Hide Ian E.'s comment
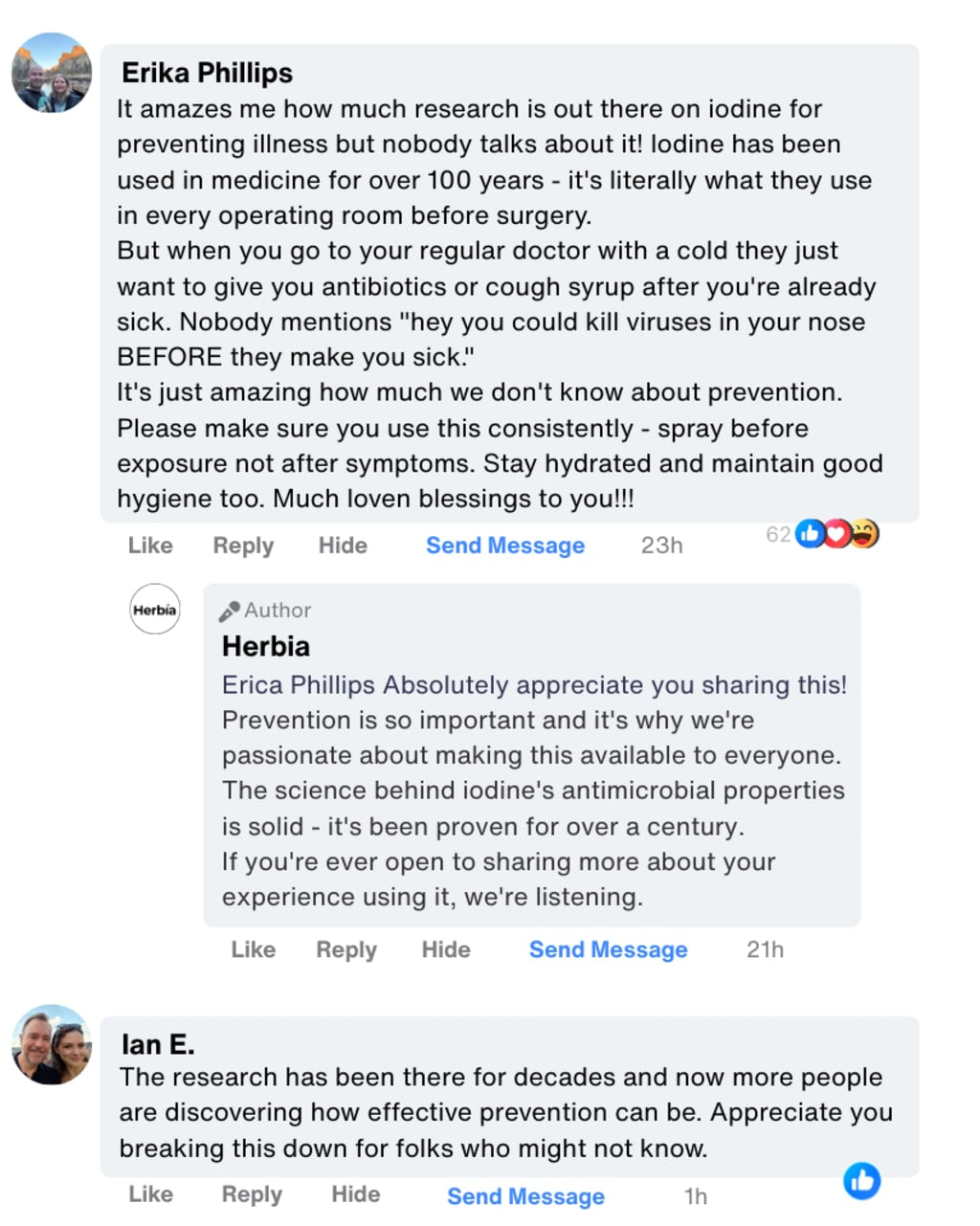980x1226 pixels. tap(355, 1194)
